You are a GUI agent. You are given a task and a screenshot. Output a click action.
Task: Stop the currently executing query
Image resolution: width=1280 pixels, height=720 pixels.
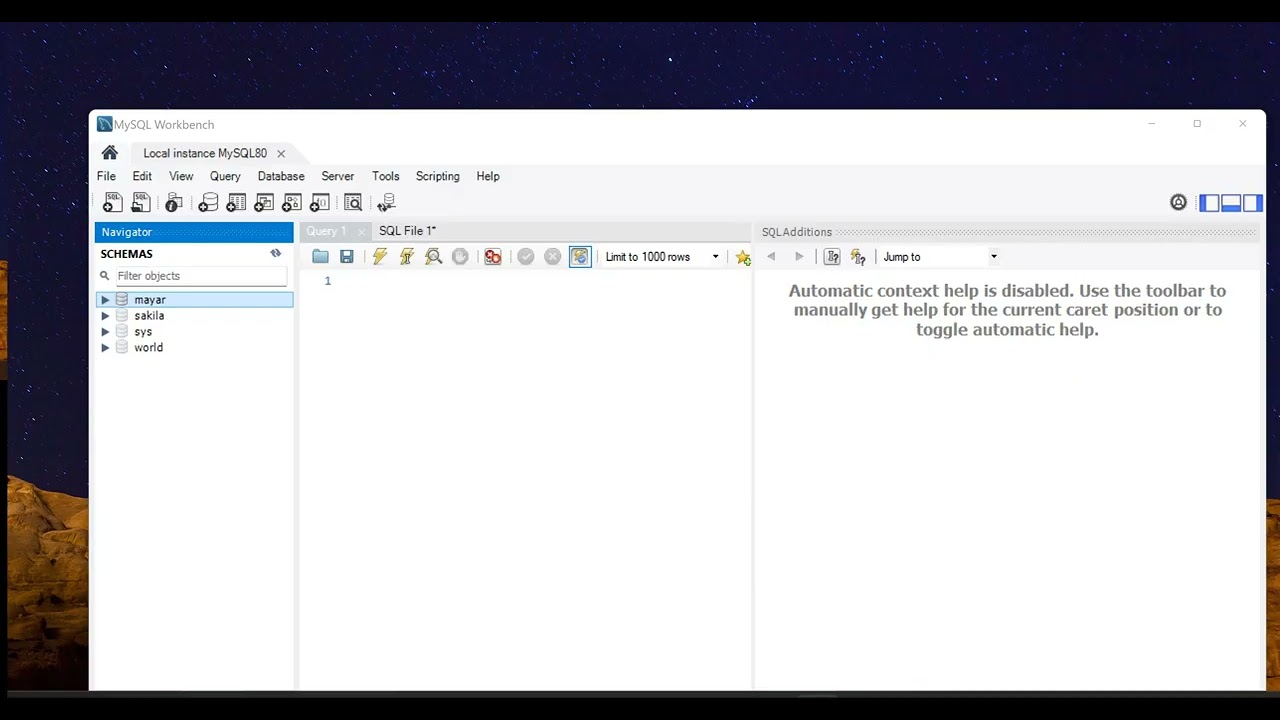pyautogui.click(x=460, y=257)
